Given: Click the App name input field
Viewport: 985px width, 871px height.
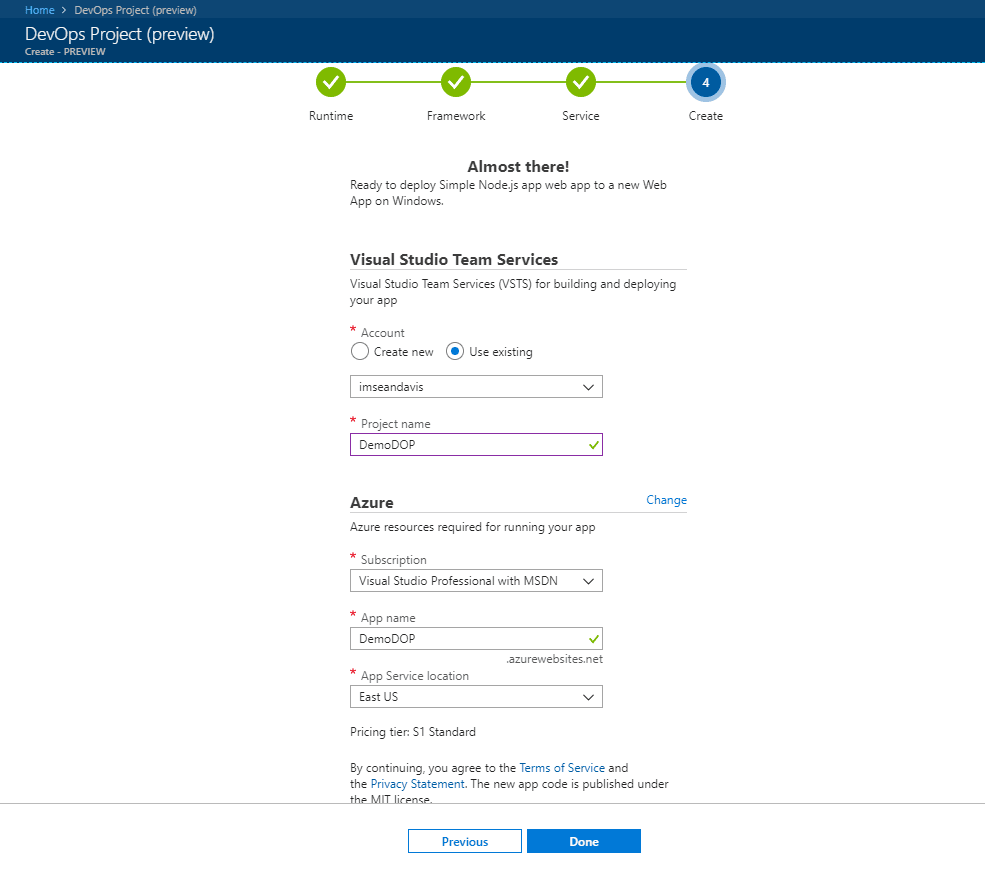Looking at the screenshot, I should coord(476,639).
